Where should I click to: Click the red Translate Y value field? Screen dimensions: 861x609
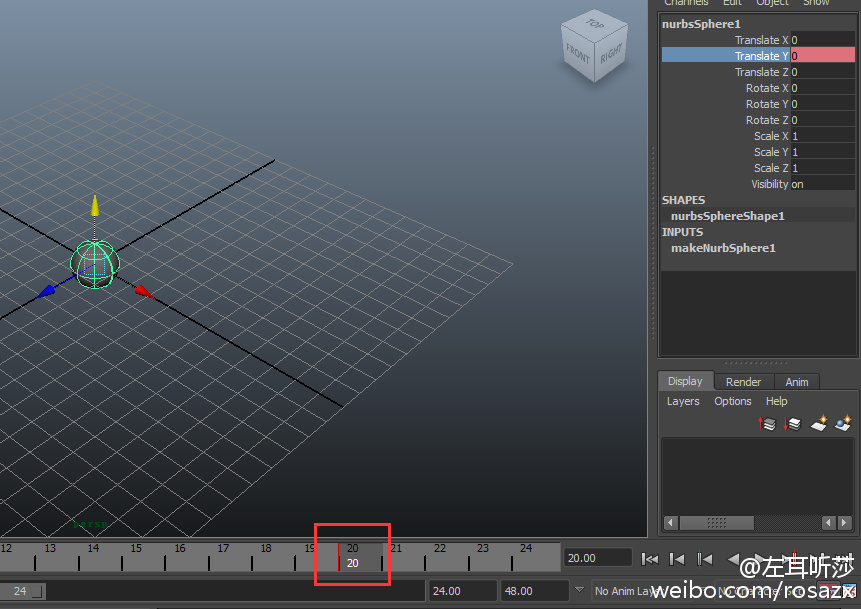tap(823, 55)
